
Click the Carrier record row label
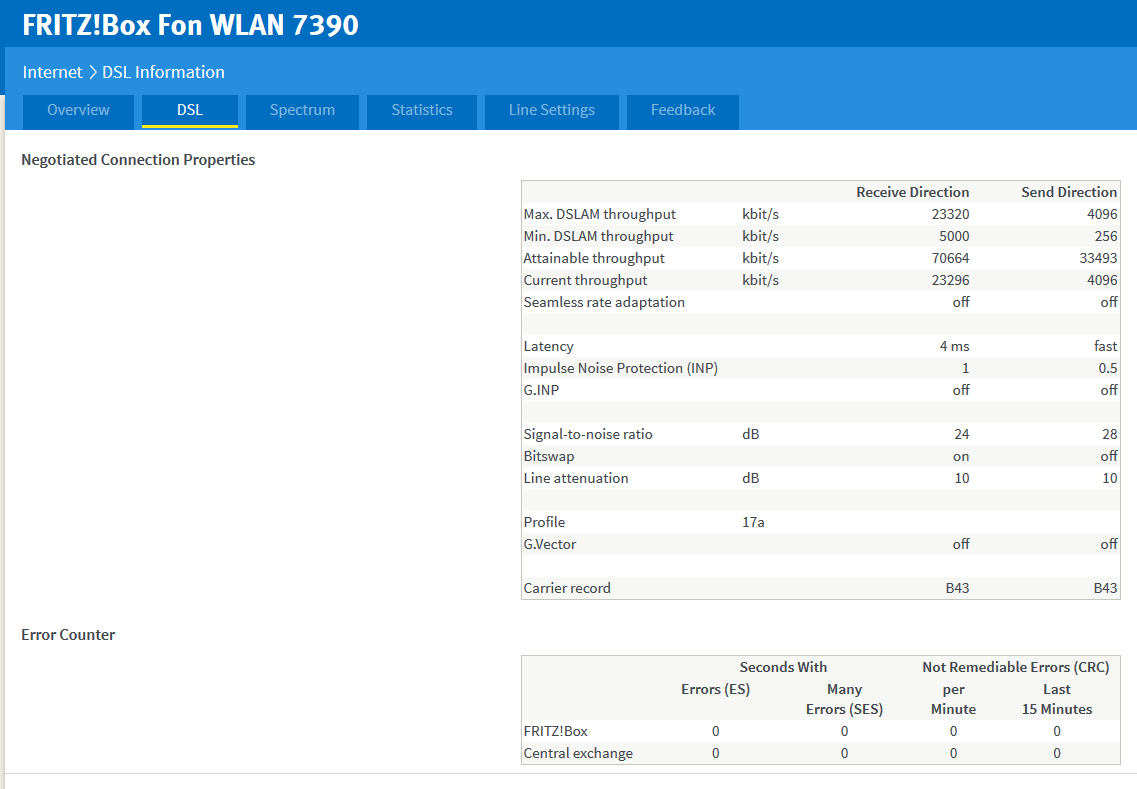click(567, 588)
